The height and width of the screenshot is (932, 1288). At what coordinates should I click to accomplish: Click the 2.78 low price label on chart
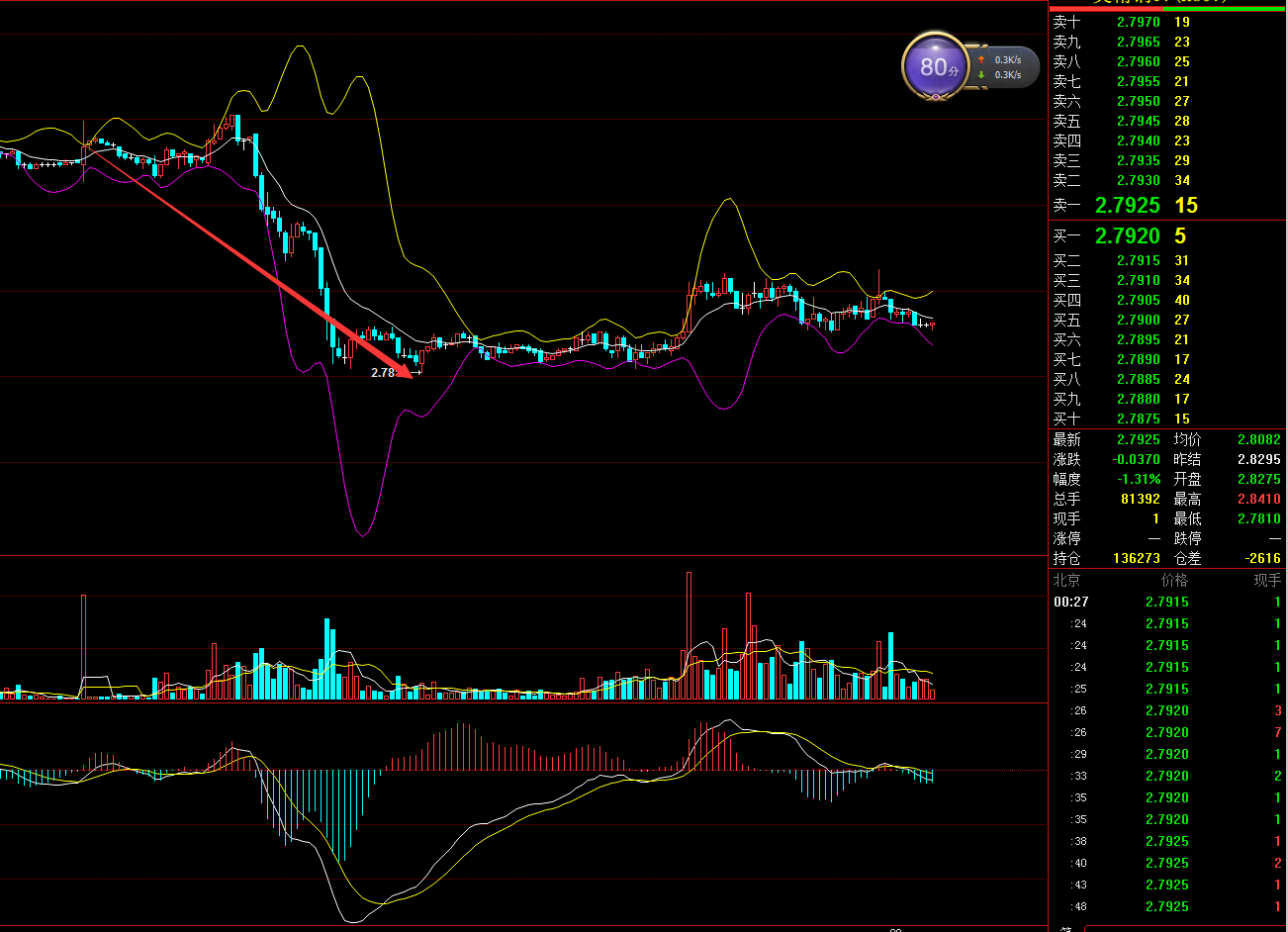[x=383, y=373]
